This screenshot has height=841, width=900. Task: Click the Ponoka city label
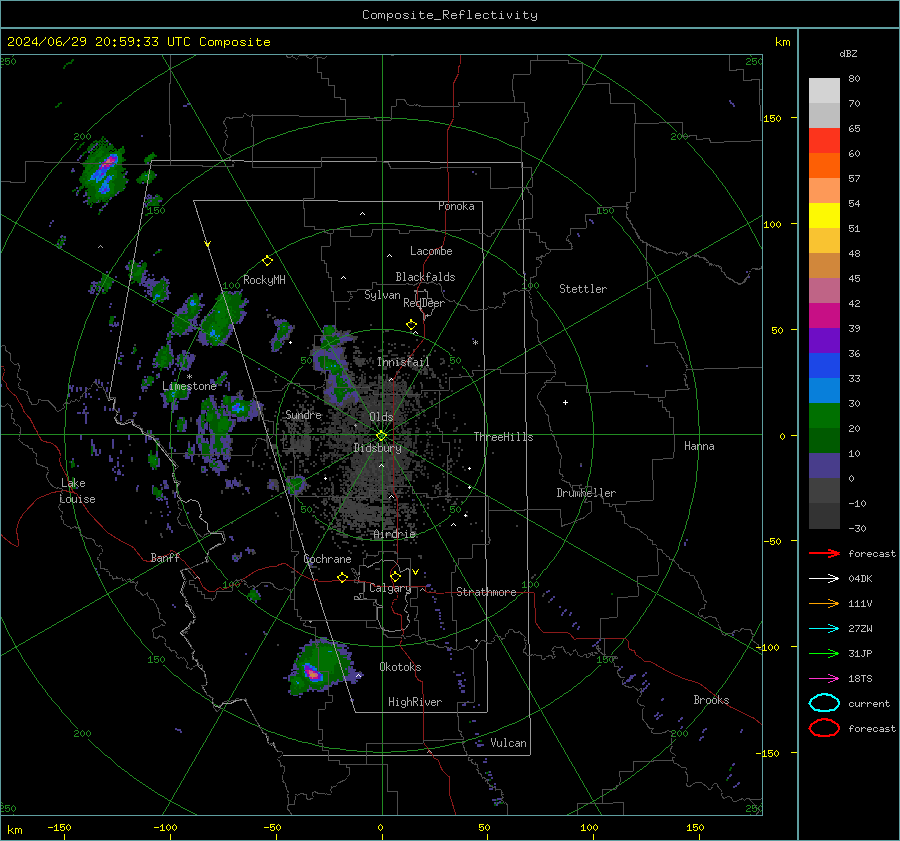[456, 206]
